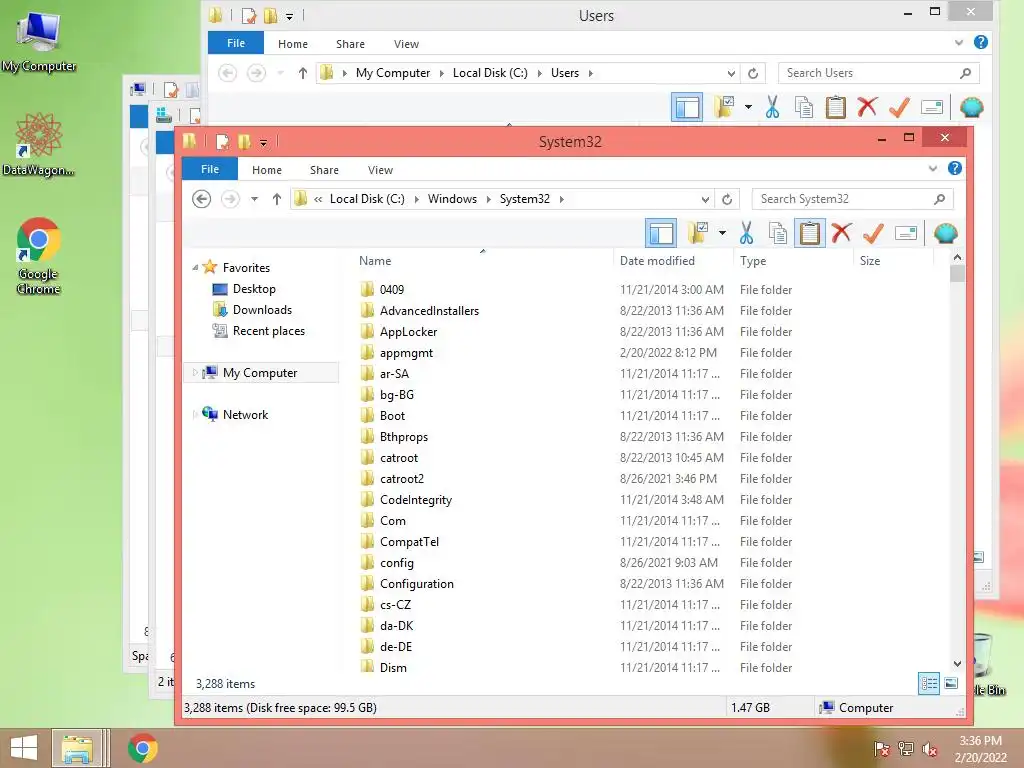Screen dimensions: 1024x768
Task: Open Quick Access Toolbar dropdown in System32 title bar
Action: tap(263, 142)
